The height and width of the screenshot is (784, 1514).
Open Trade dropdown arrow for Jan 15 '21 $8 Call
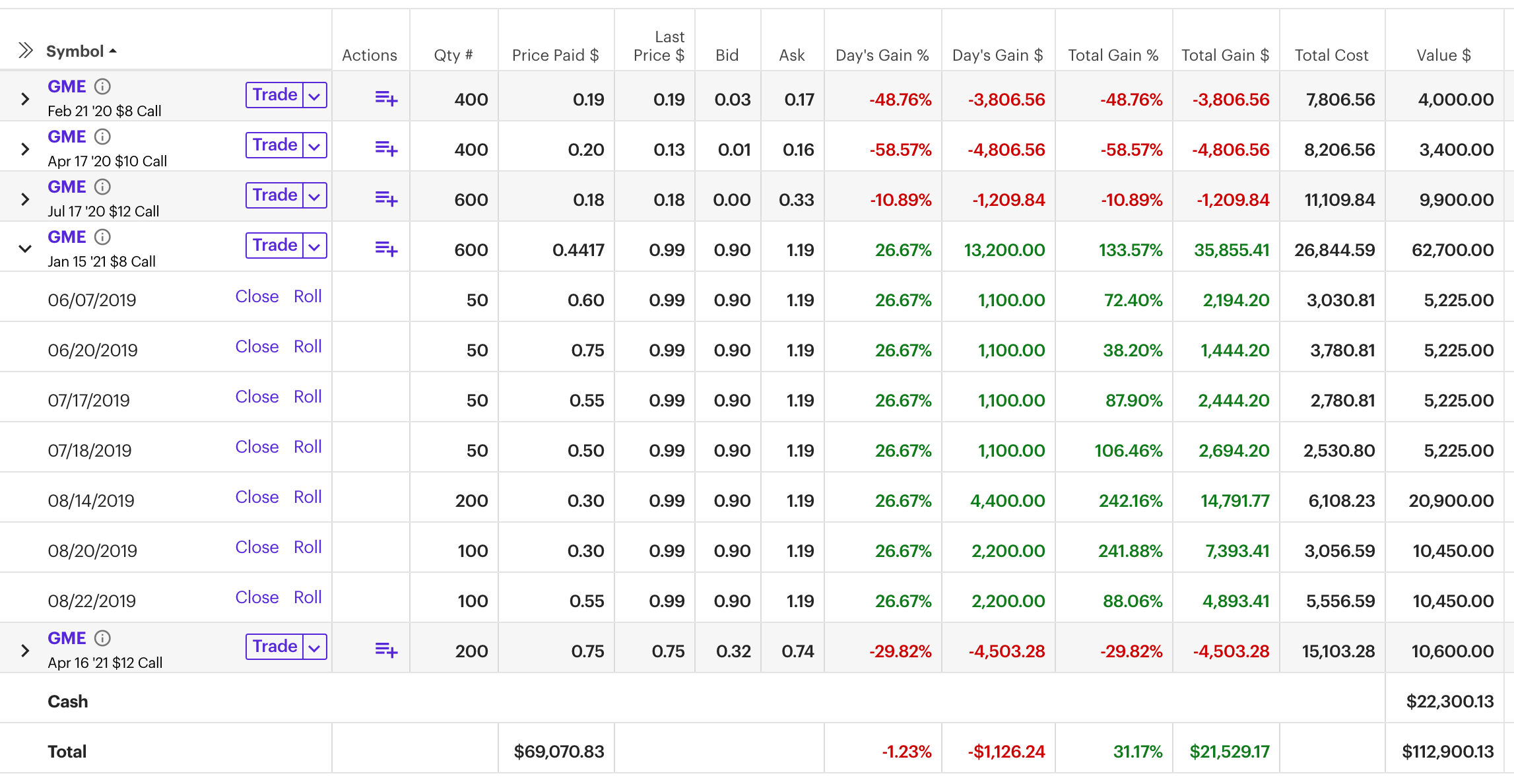(x=315, y=246)
